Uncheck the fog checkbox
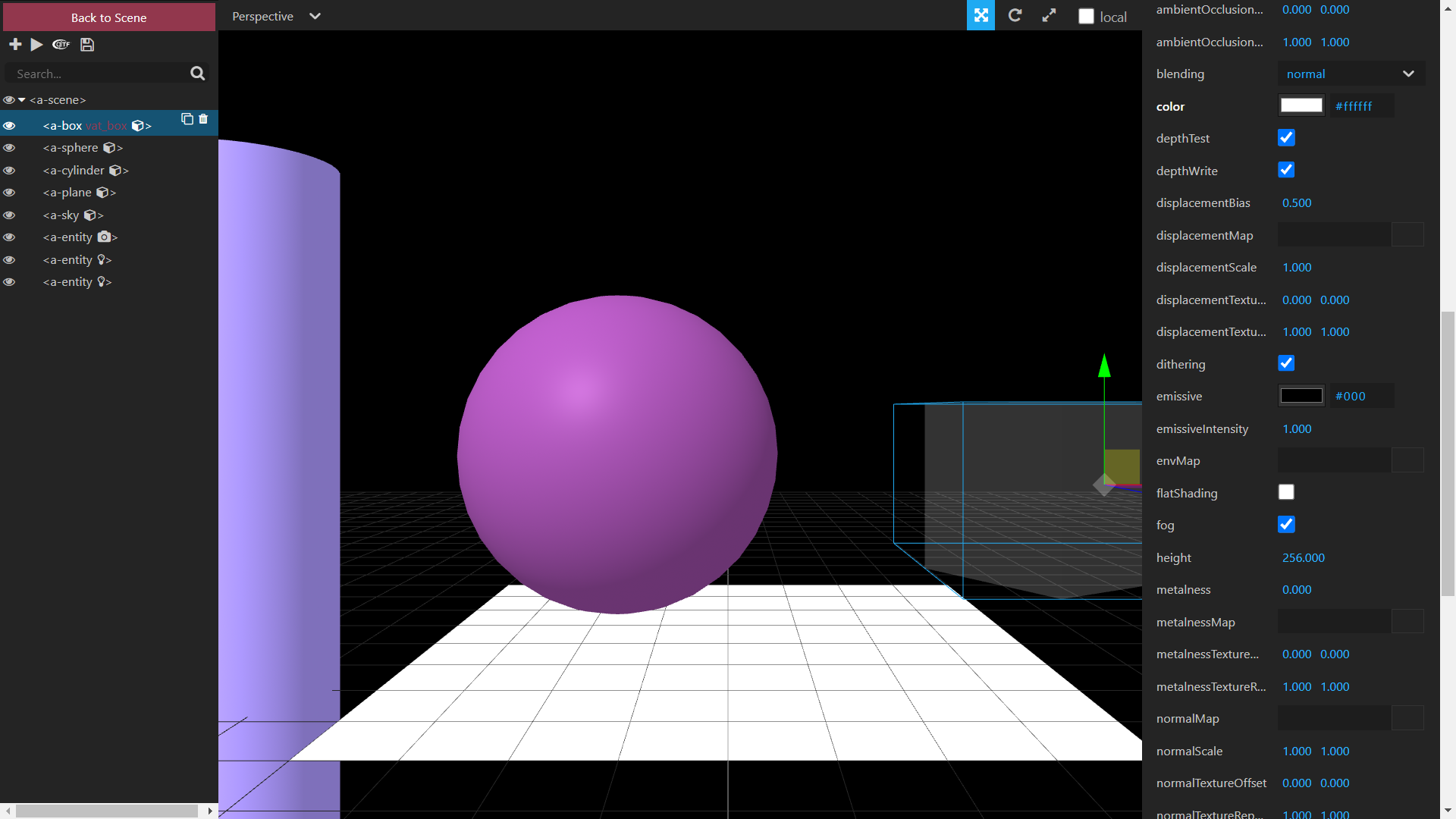Image resolution: width=1456 pixels, height=819 pixels. pos(1286,525)
